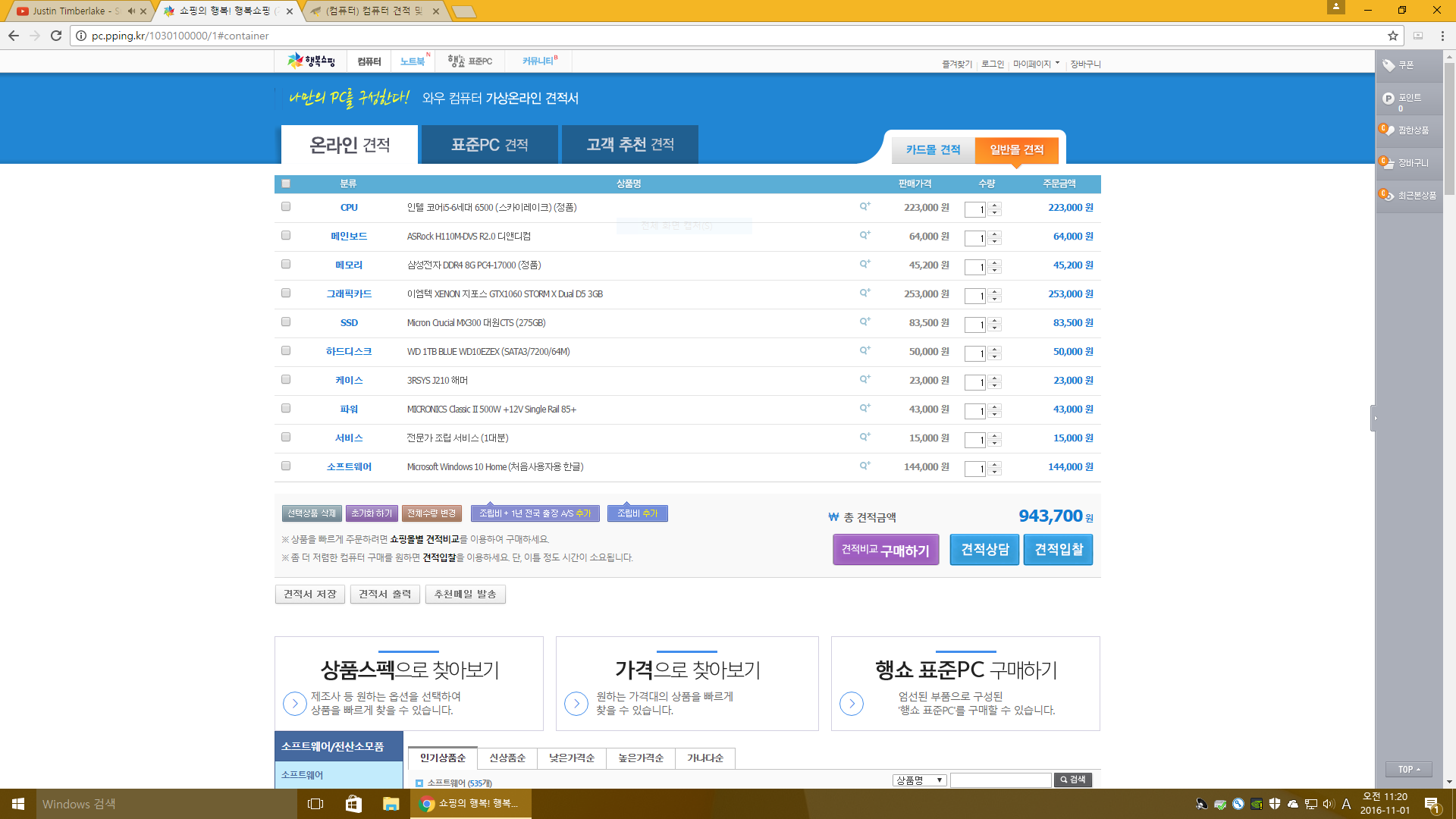
Task: Tick the CPU row checkbox
Action: click(286, 206)
